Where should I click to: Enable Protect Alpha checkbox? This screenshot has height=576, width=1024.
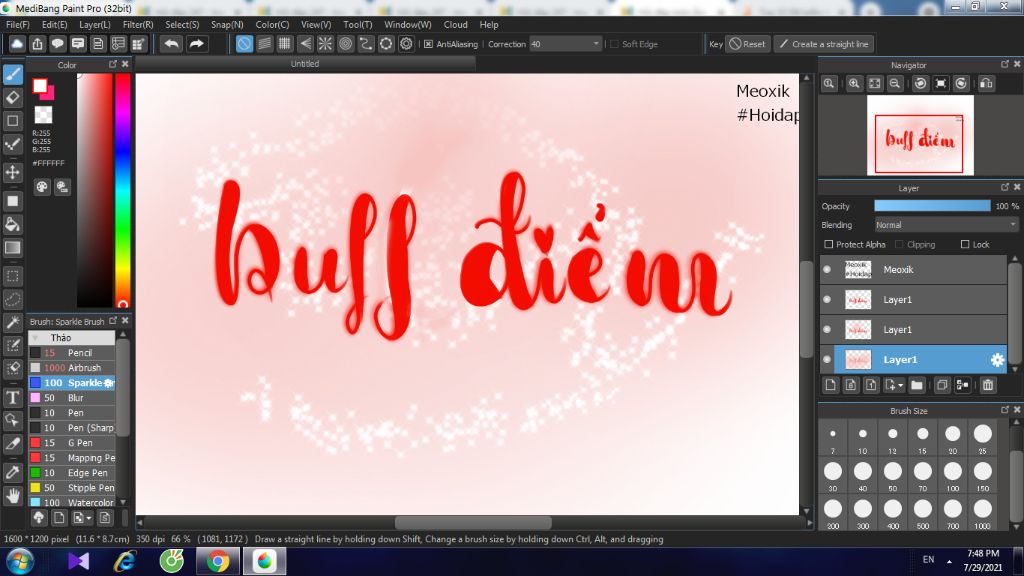pos(829,244)
